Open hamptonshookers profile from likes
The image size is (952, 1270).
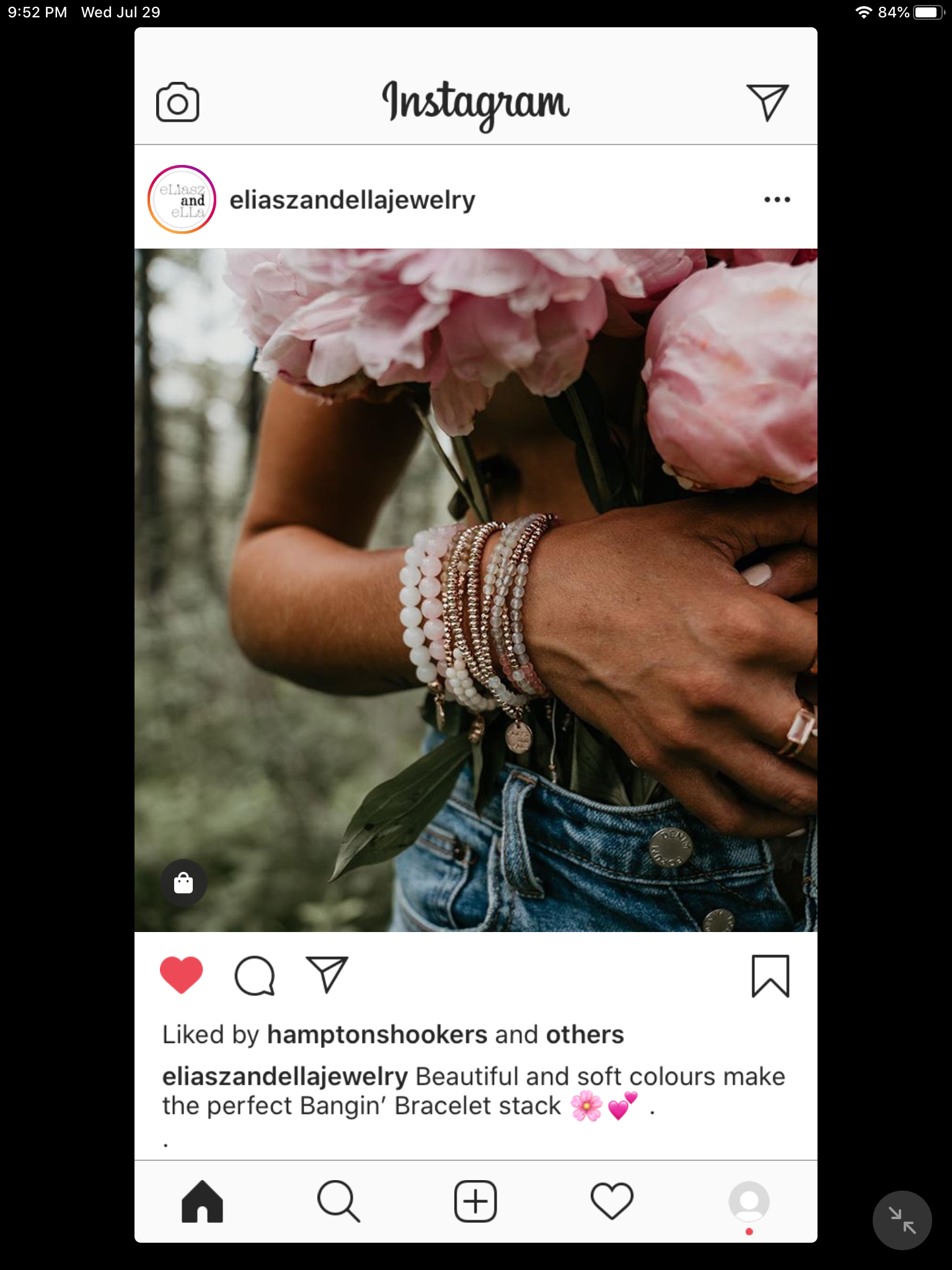(x=377, y=1034)
